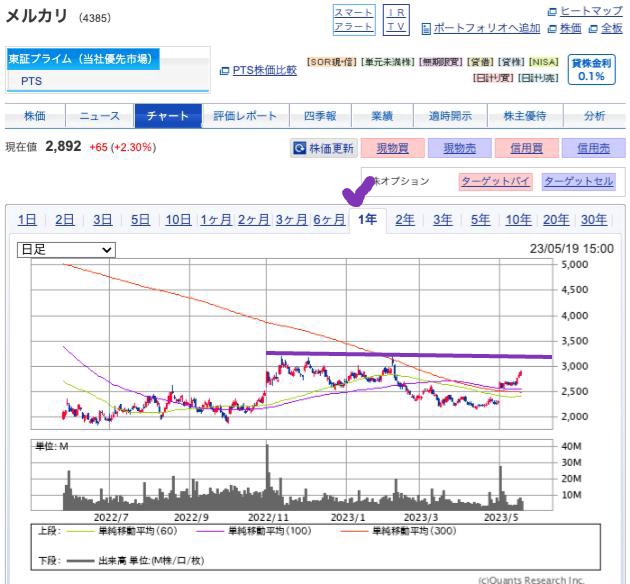Select the 10日 chart period
The height and width of the screenshot is (584, 630).
click(178, 220)
